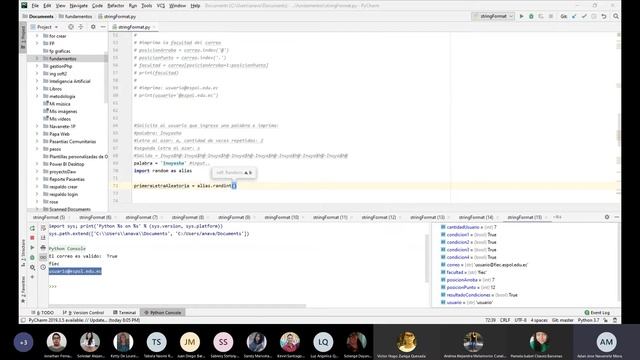Image resolution: width=640 pixels, height=360 pixels.
Task: Open Project panel settings gear
Action: click(93, 27)
